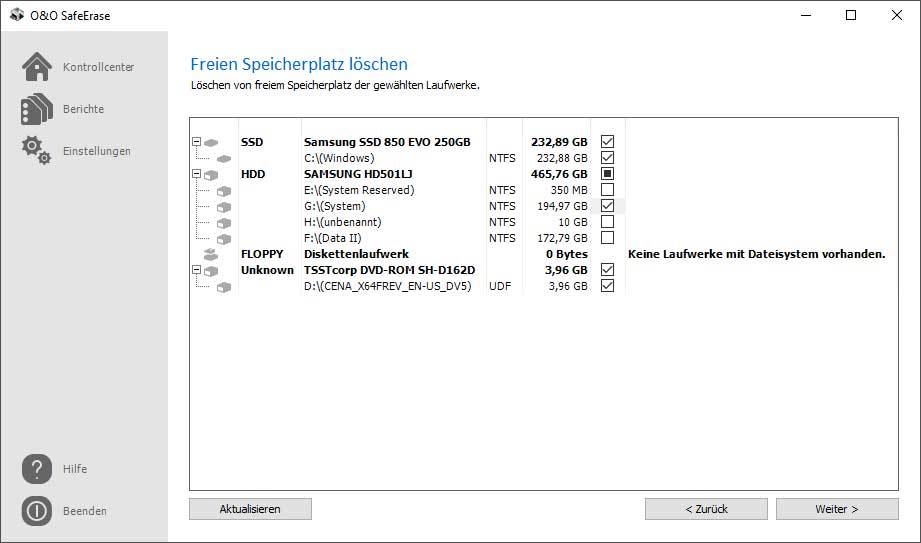921x543 pixels.
Task: Open Berichte via the documents icon
Action: click(x=37, y=109)
